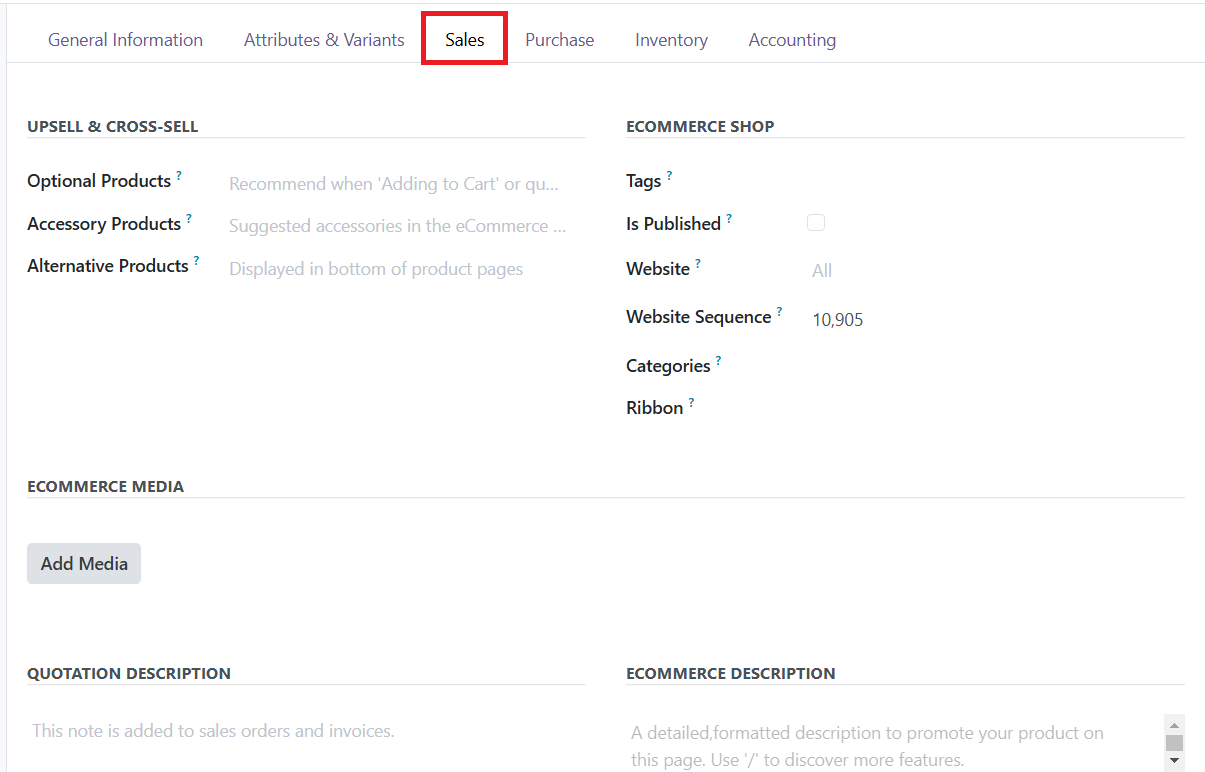1205x772 pixels.
Task: Click help tooltip beside Accessory Products
Action: (x=189, y=219)
